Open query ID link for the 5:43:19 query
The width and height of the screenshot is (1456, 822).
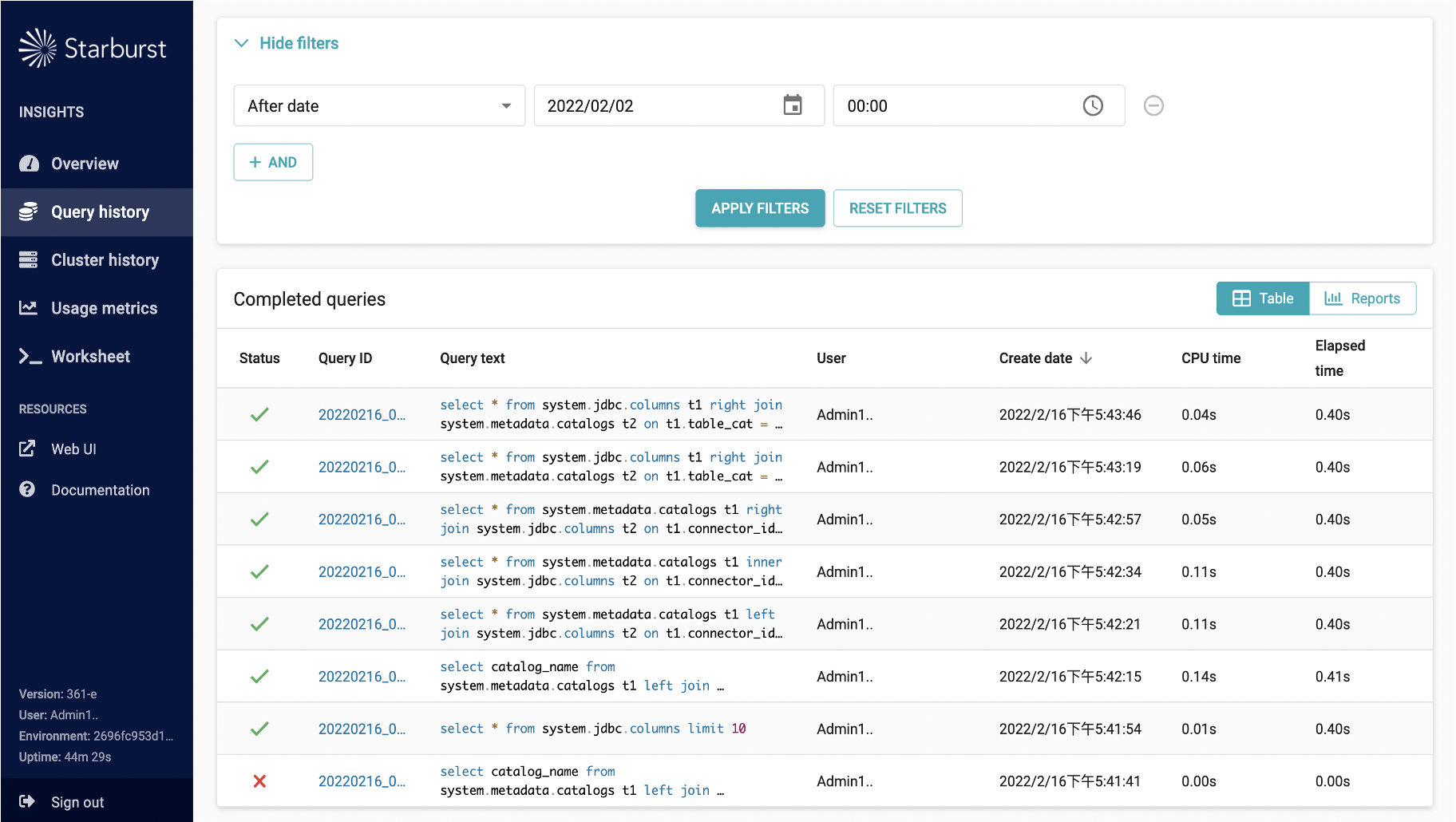[x=362, y=467]
